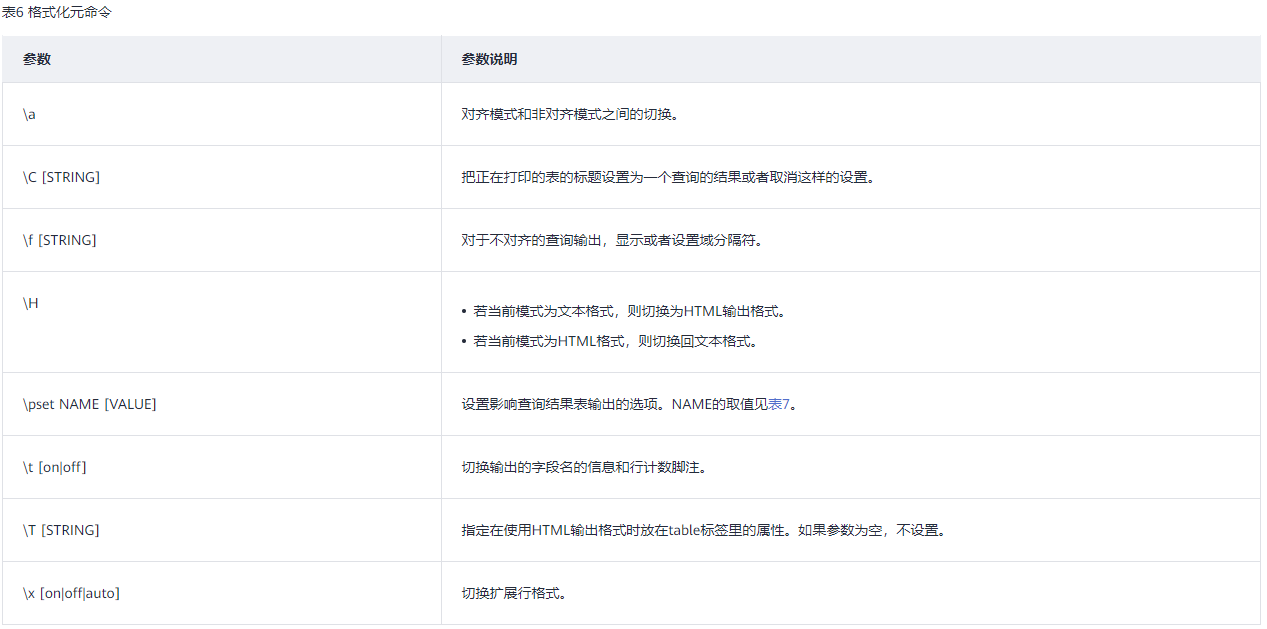Select the \f [STRING] parameter cell
This screenshot has width=1267, height=629.
[222, 240]
